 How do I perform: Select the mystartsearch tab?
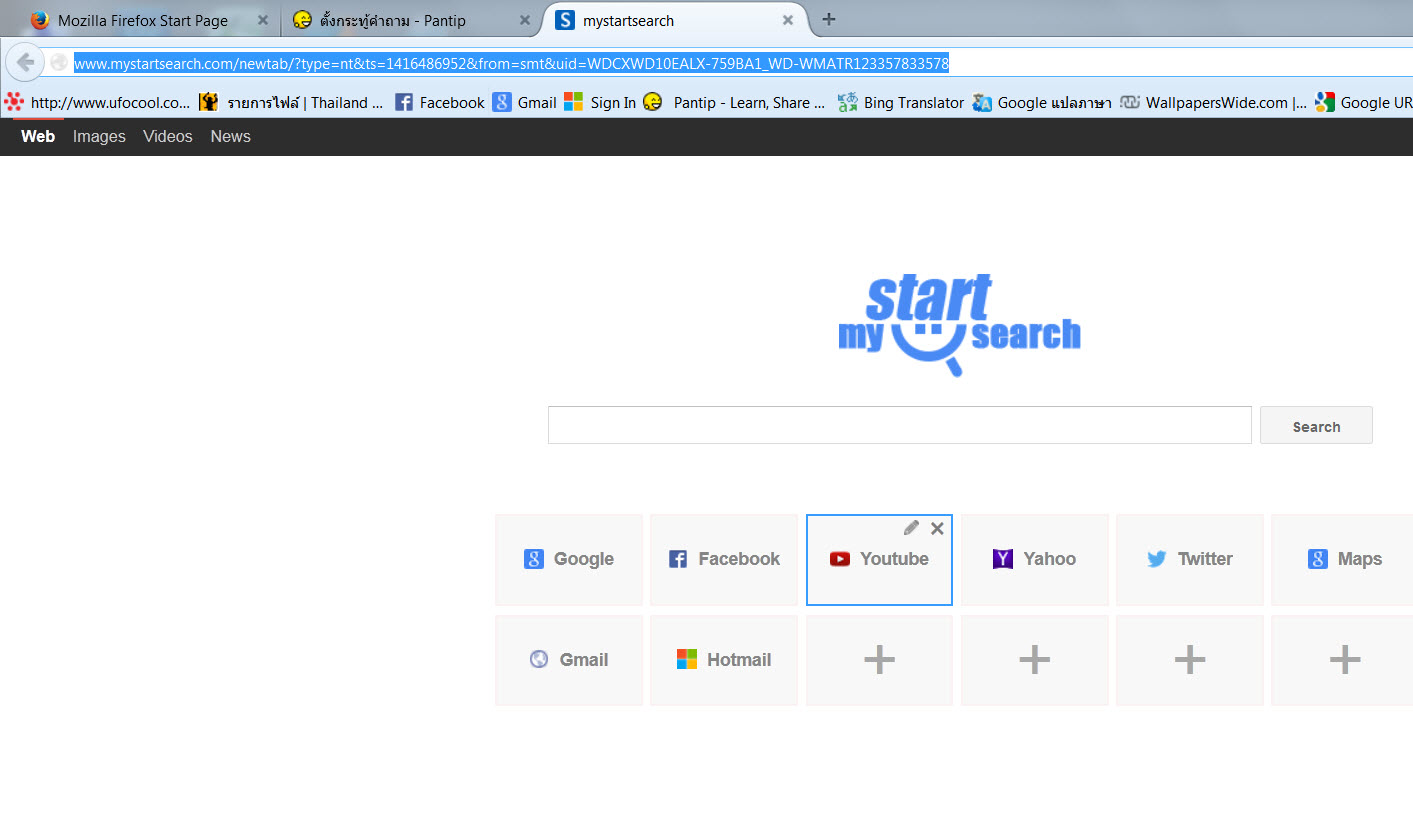(675, 20)
